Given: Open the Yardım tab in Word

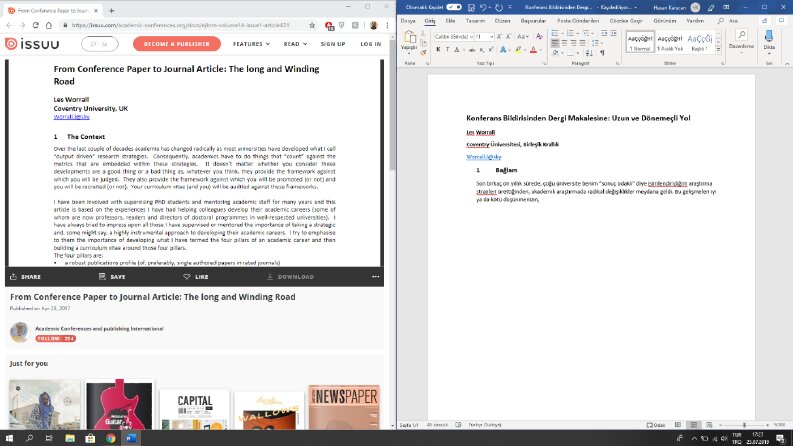Looking at the screenshot, I should [x=695, y=21].
